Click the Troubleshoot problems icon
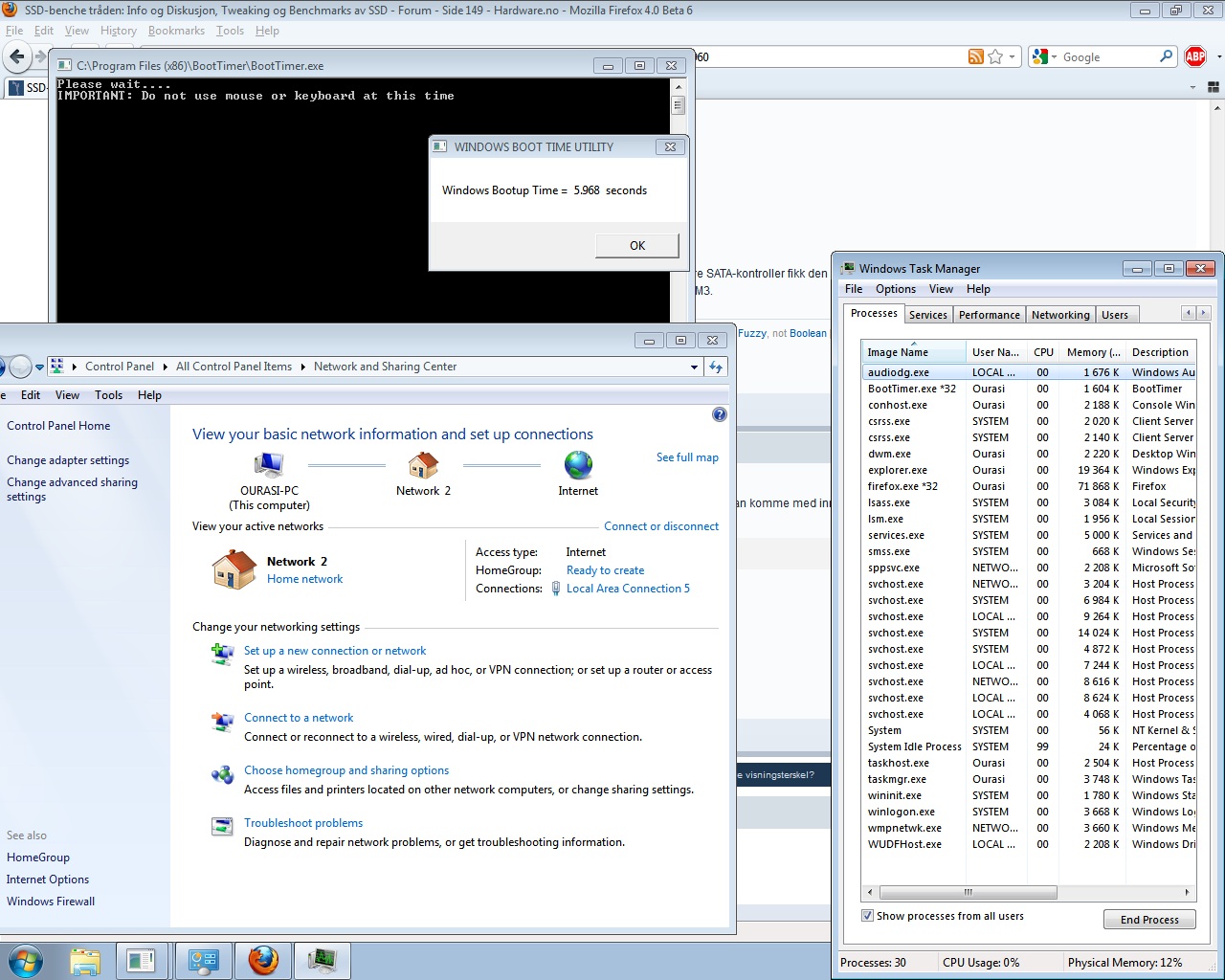 222,826
